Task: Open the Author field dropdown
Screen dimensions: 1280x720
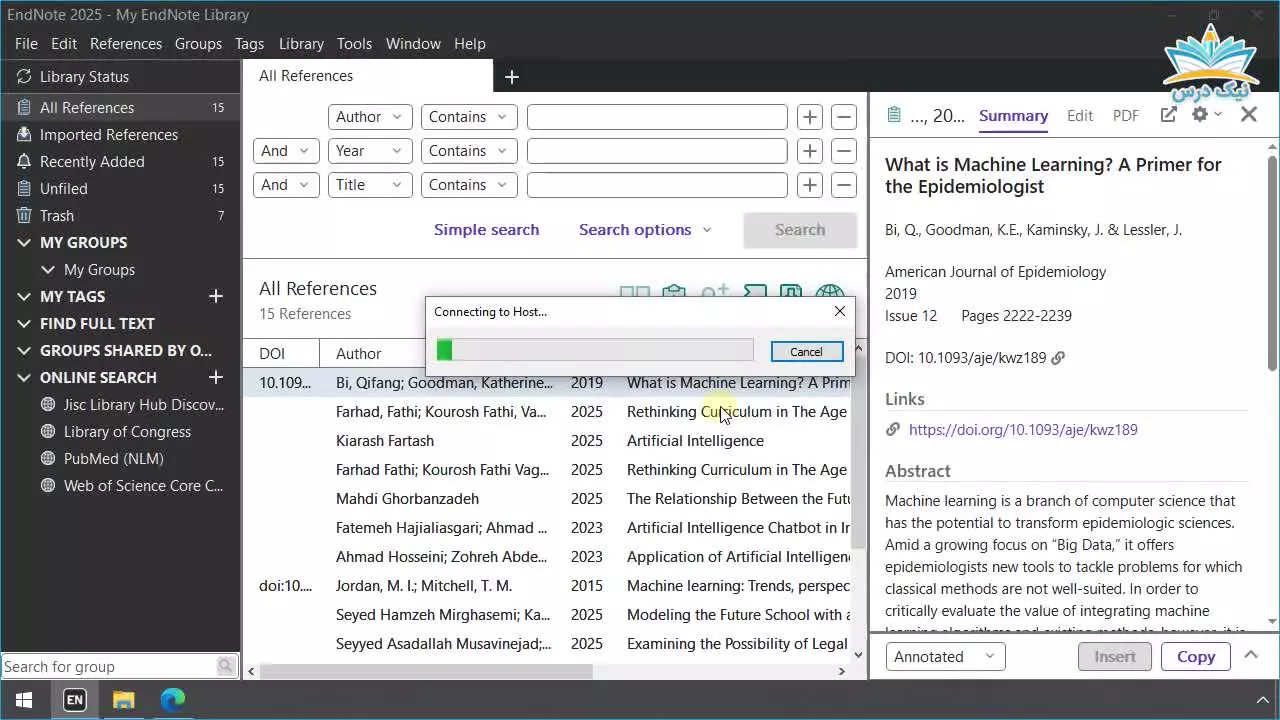Action: point(370,117)
